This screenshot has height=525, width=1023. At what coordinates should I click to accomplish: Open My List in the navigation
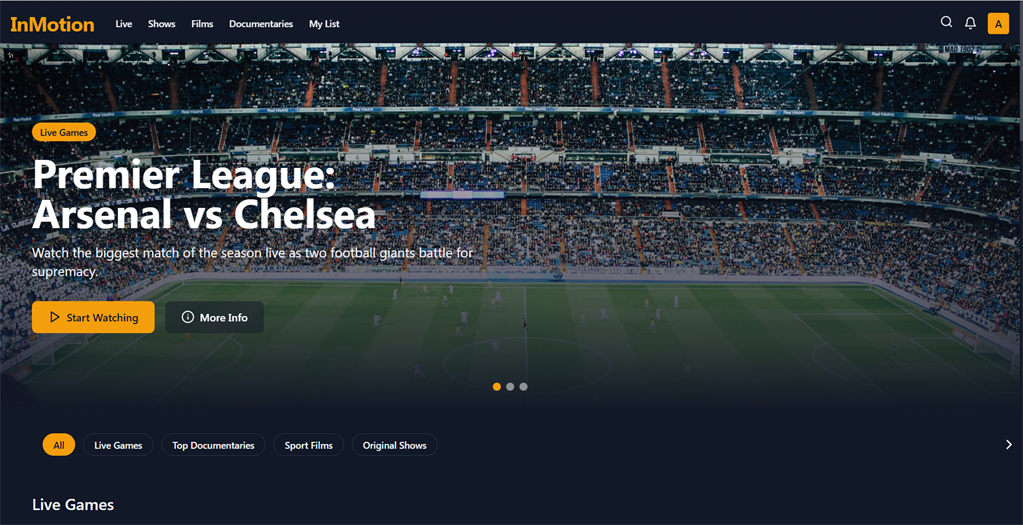pos(324,24)
